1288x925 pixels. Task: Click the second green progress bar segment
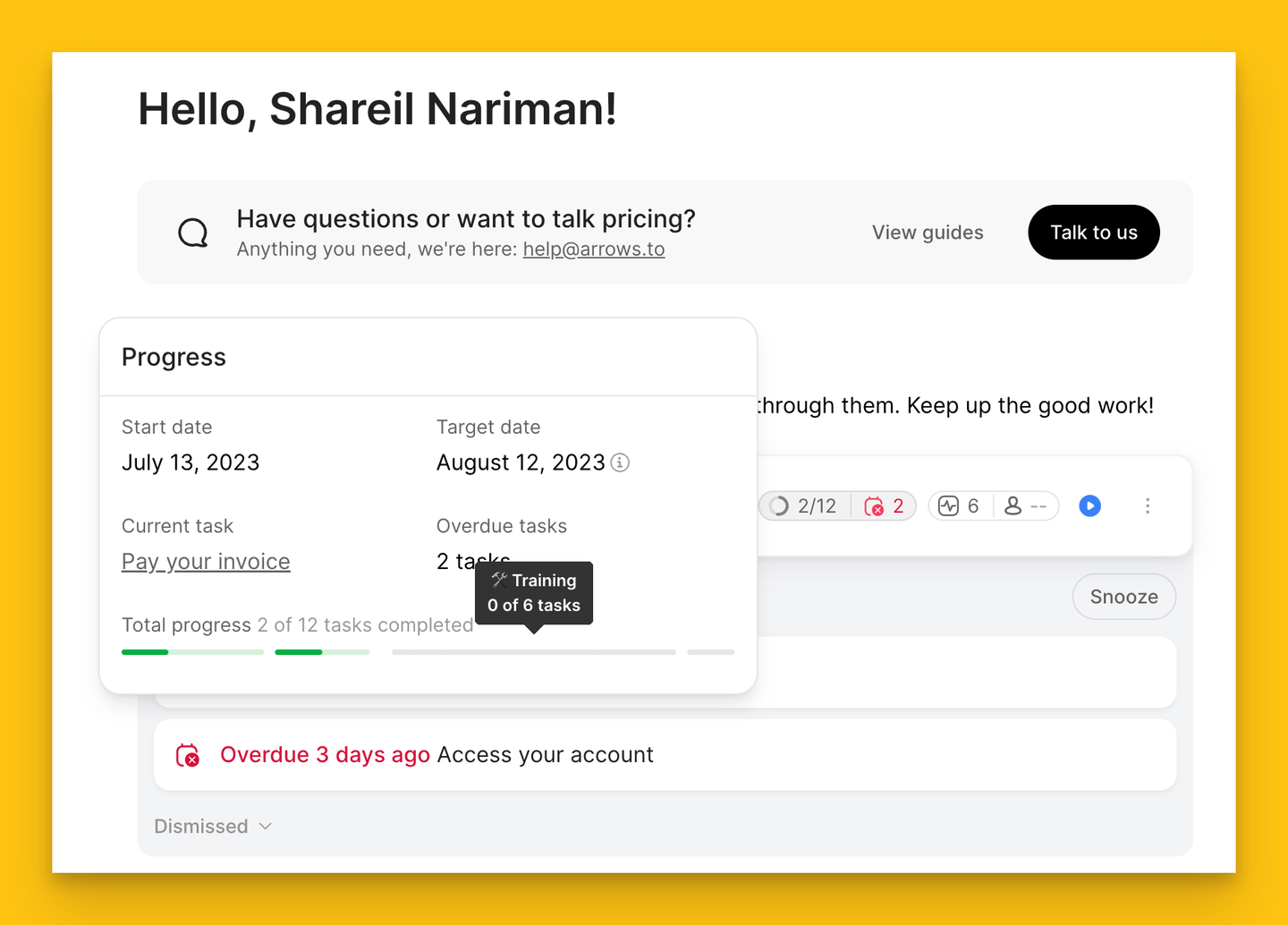[322, 652]
